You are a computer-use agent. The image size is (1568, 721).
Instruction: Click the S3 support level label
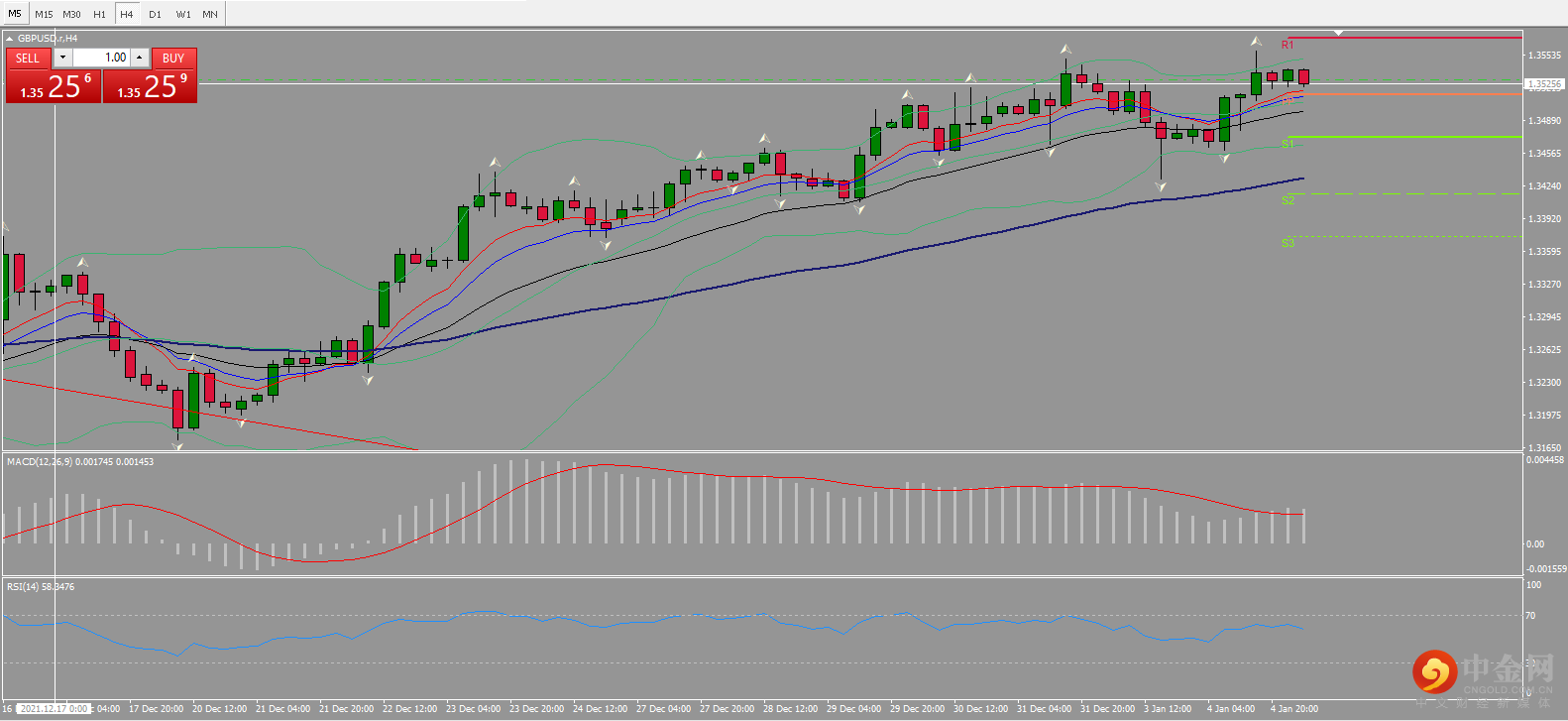tap(1288, 243)
